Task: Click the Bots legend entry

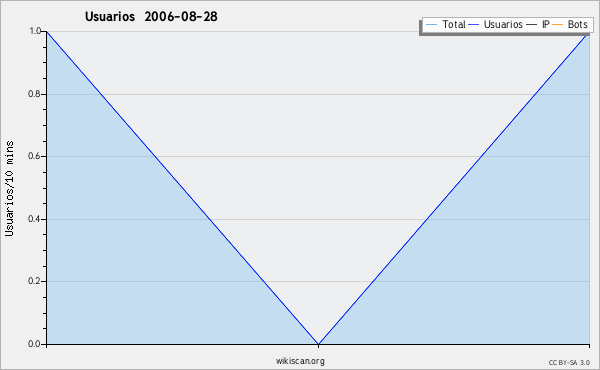Action: coord(570,24)
